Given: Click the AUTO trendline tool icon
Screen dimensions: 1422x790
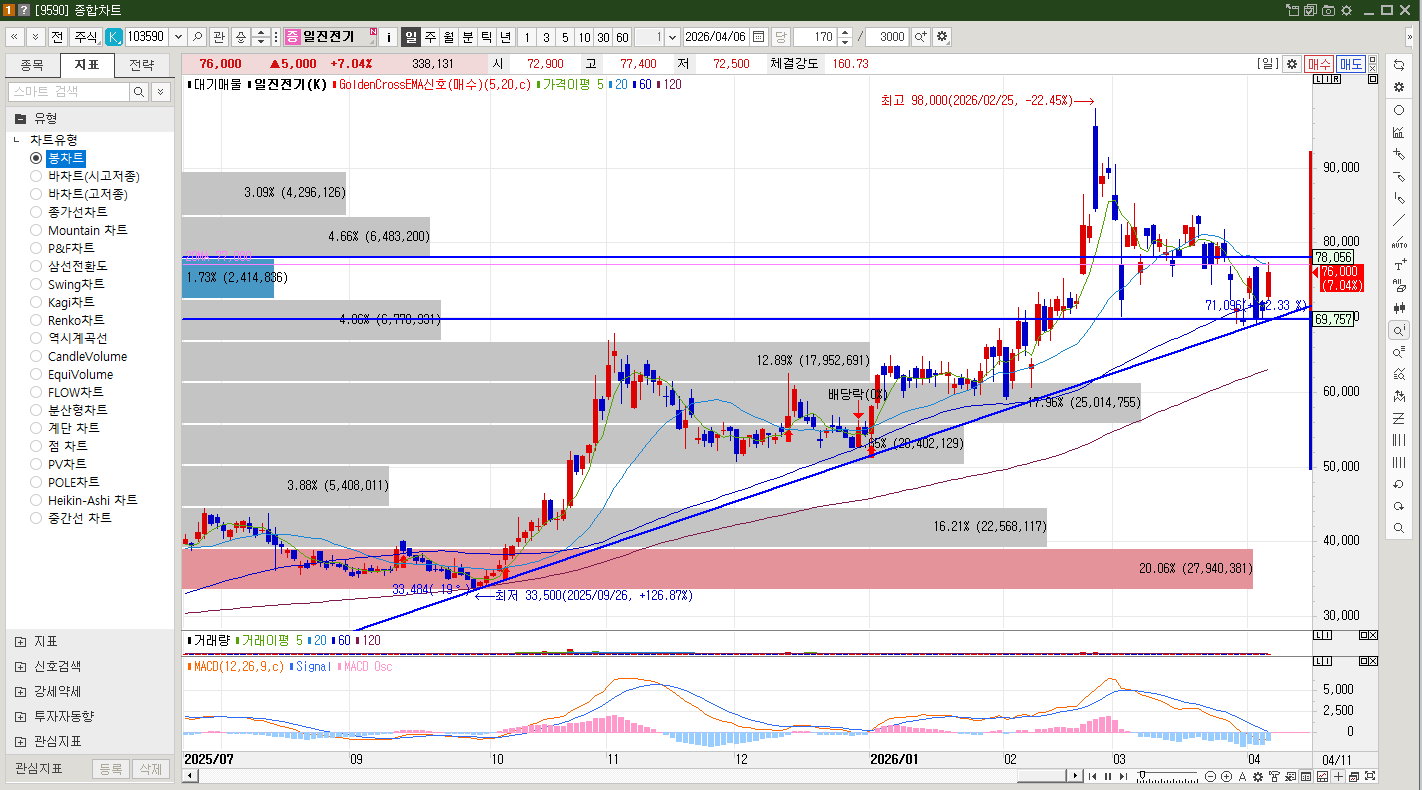Looking at the screenshot, I should coord(1398,243).
